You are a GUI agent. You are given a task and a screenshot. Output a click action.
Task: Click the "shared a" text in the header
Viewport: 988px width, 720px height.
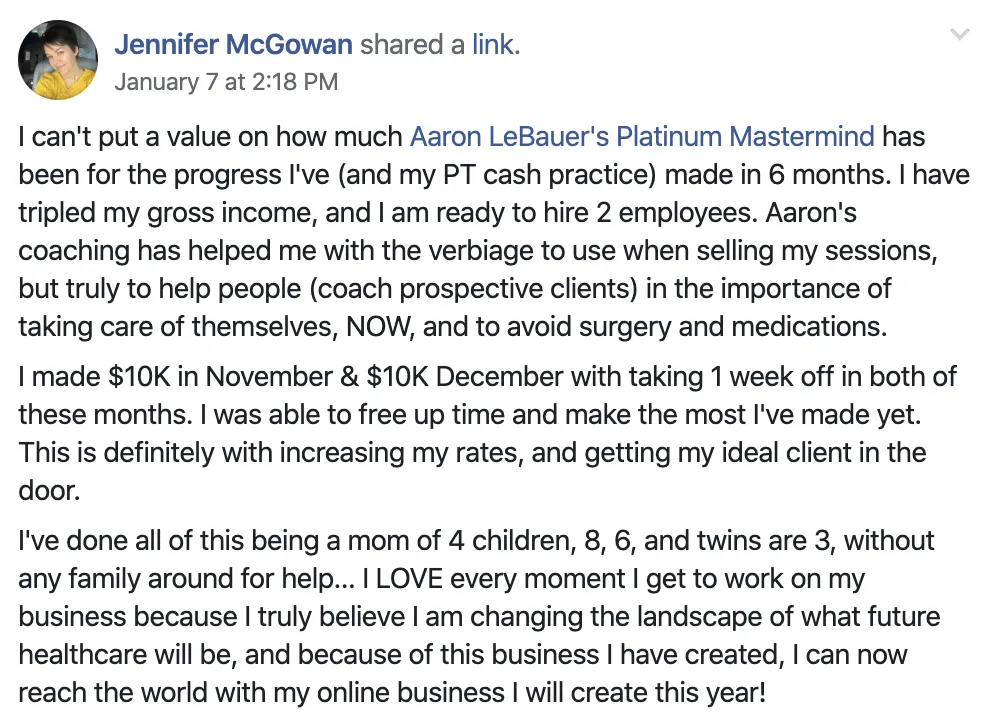[412, 45]
